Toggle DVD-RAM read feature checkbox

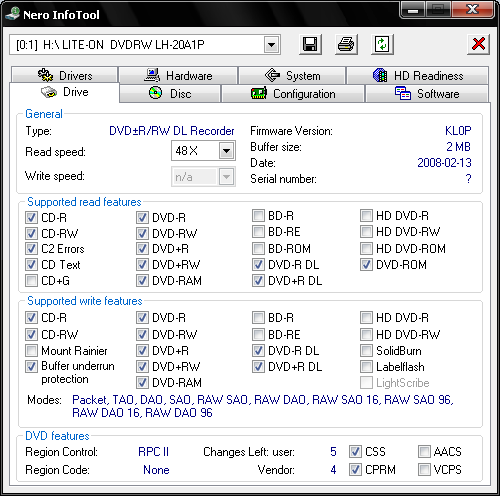coord(142,281)
